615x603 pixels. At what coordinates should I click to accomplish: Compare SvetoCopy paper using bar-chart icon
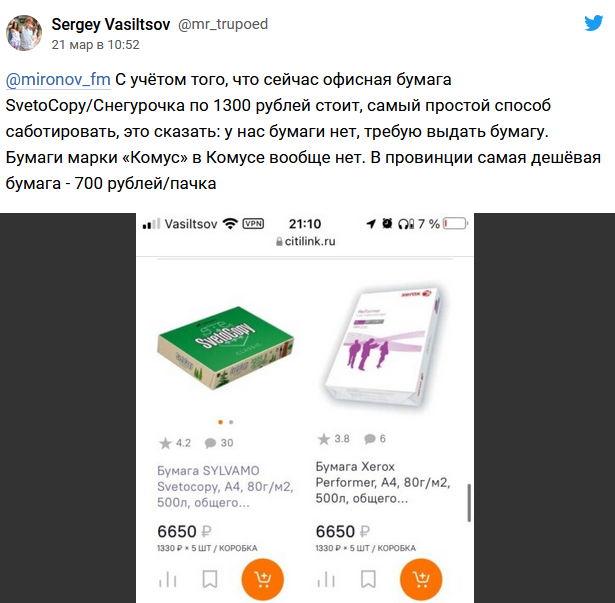point(168,579)
